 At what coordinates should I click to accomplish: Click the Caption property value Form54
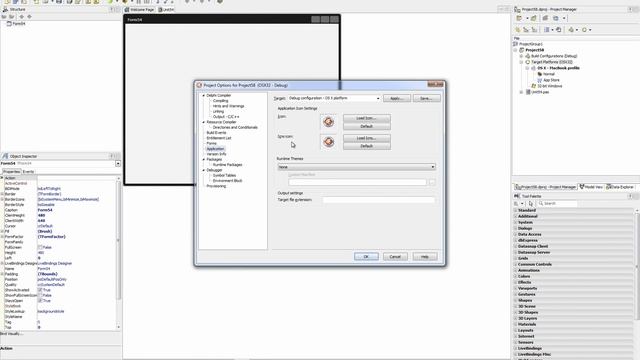click(x=45, y=210)
